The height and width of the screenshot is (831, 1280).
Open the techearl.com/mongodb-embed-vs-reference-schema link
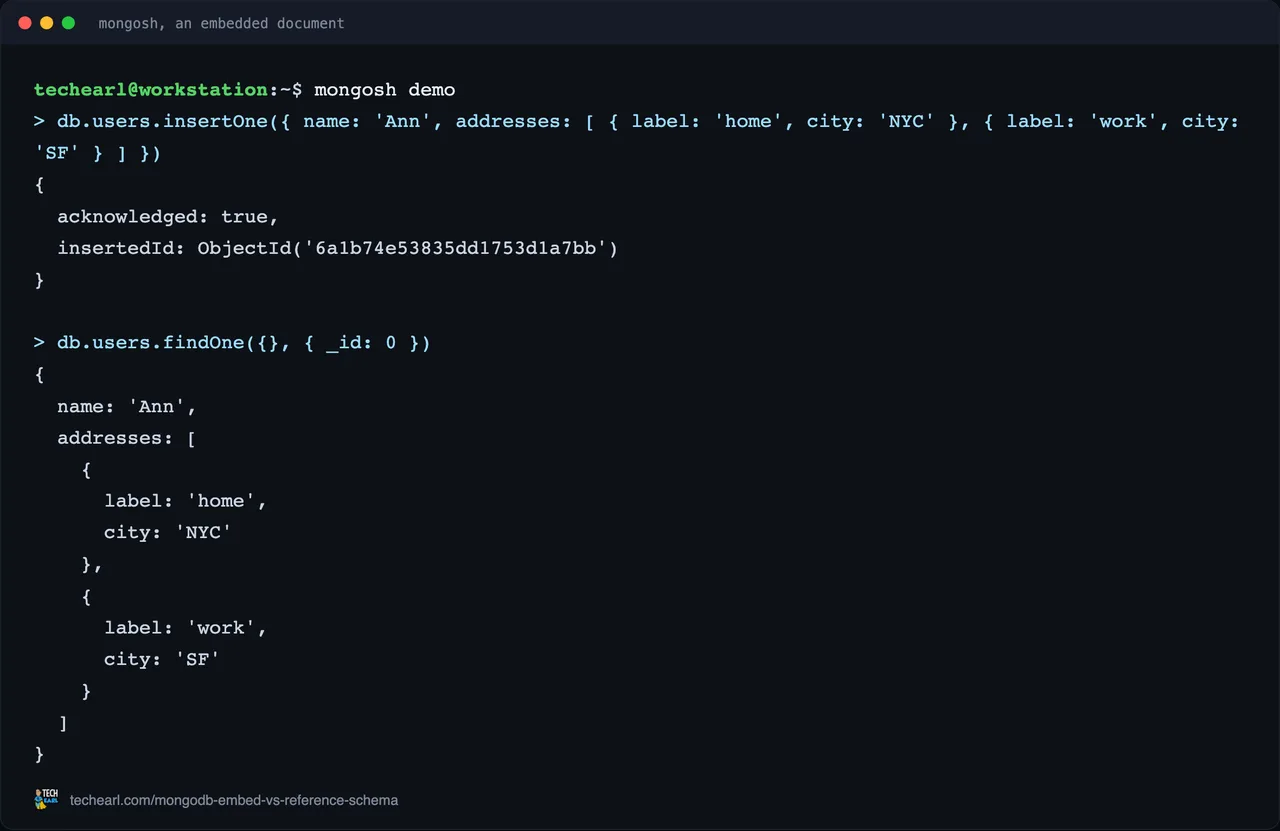(x=234, y=800)
